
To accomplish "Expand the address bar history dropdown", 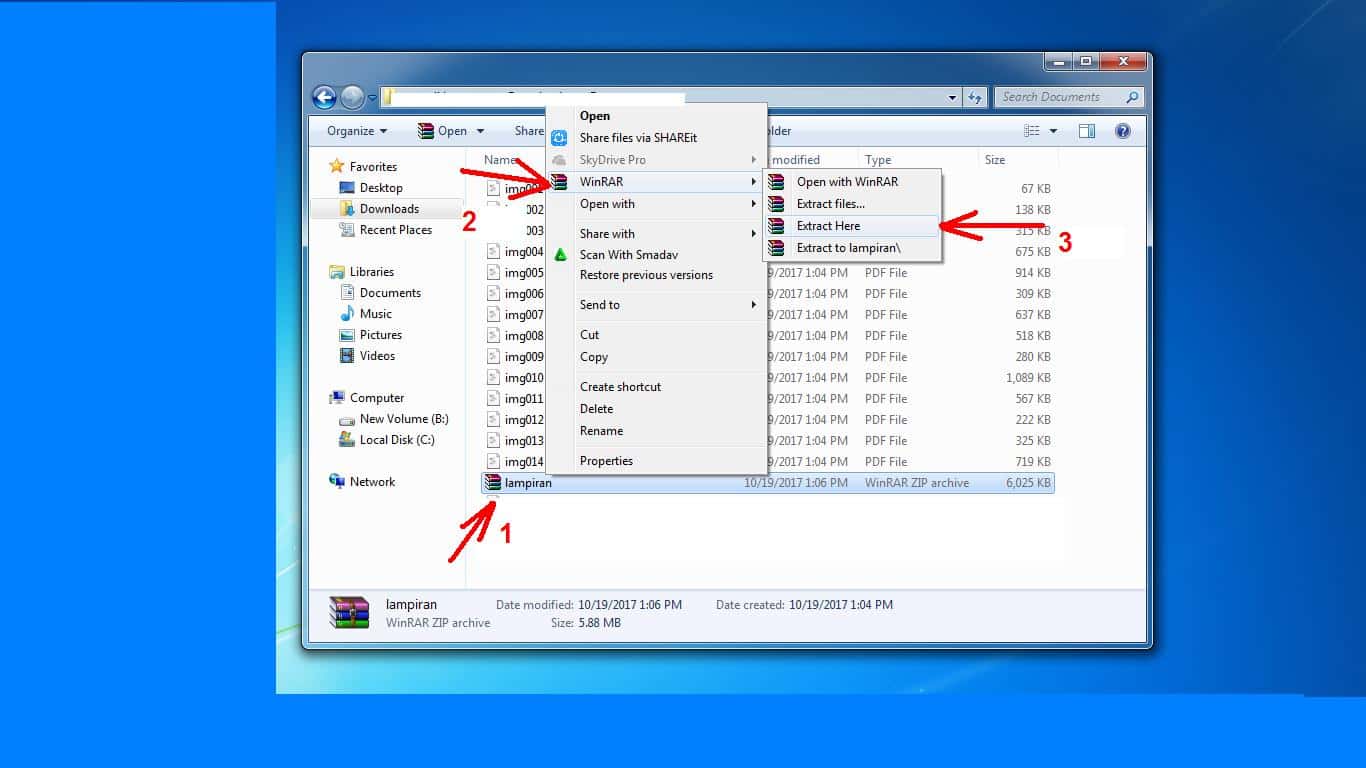I will point(952,97).
